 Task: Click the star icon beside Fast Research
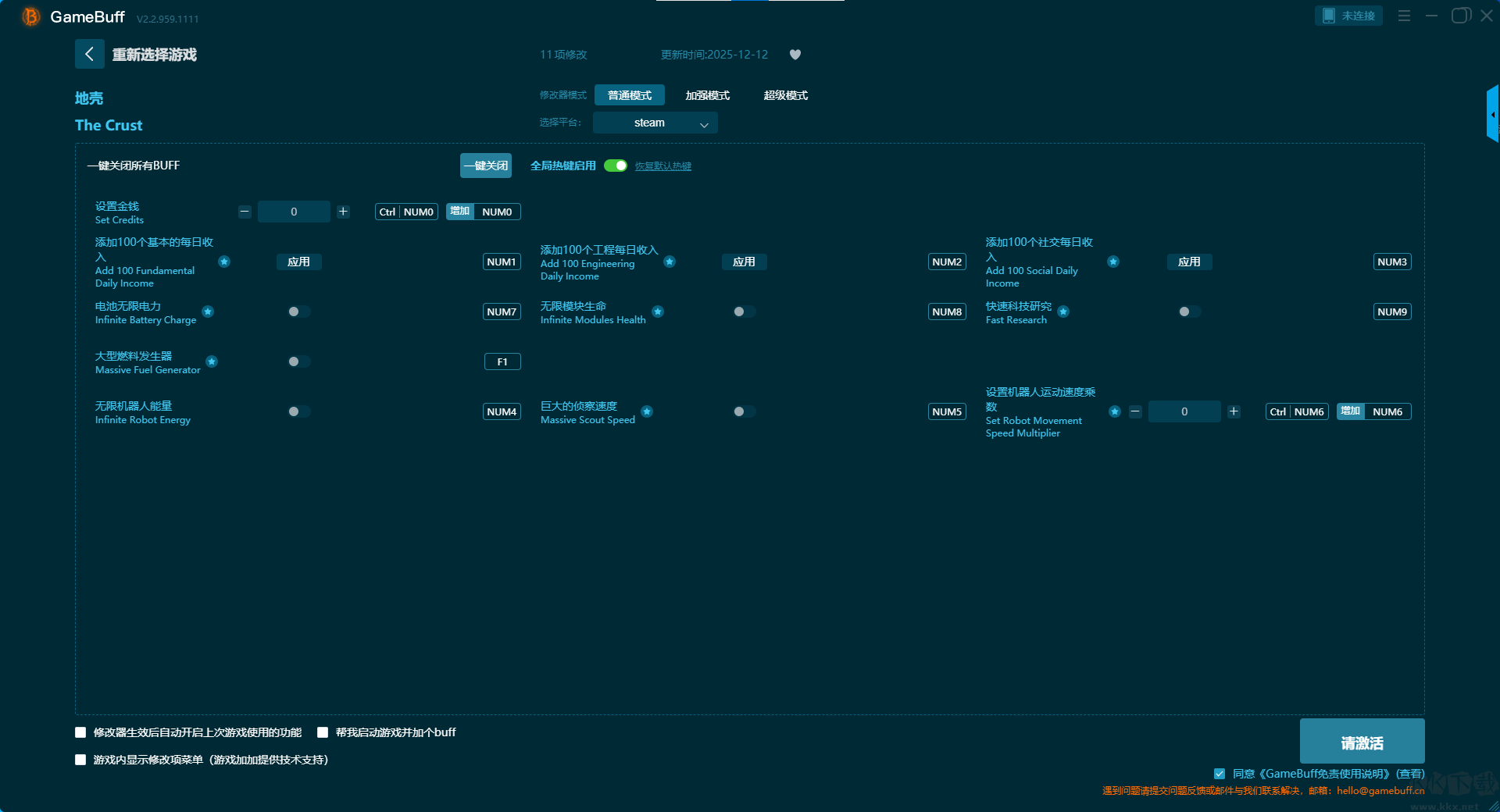(1063, 312)
